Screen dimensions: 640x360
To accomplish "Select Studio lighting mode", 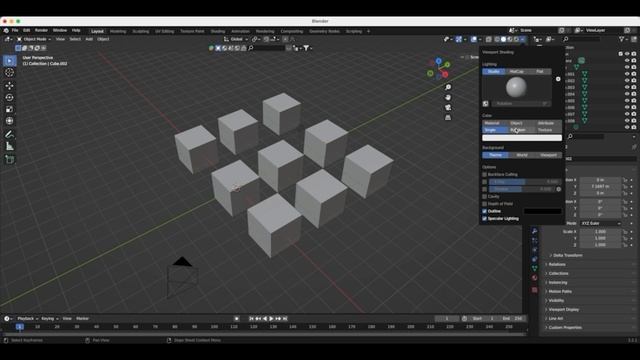I will click(x=493, y=72).
